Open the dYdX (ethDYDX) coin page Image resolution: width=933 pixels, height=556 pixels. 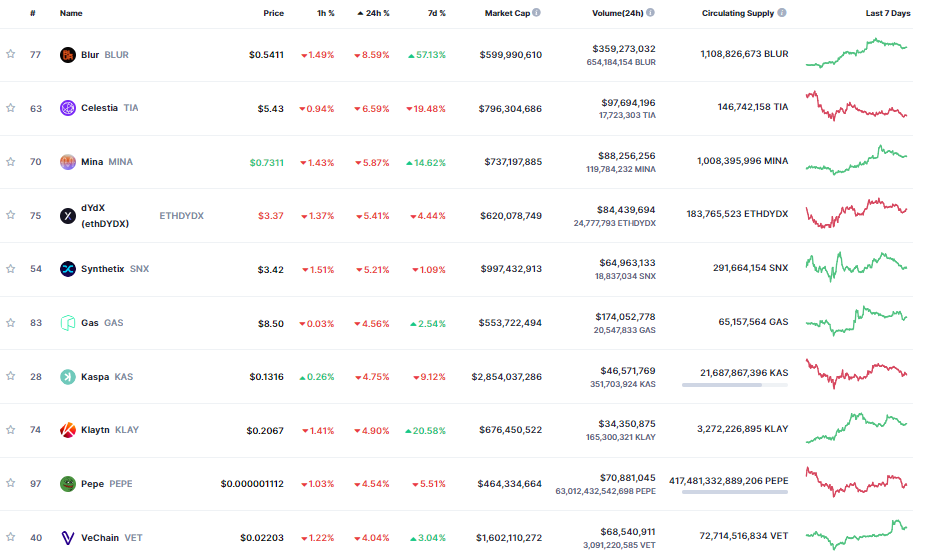click(x=142, y=215)
